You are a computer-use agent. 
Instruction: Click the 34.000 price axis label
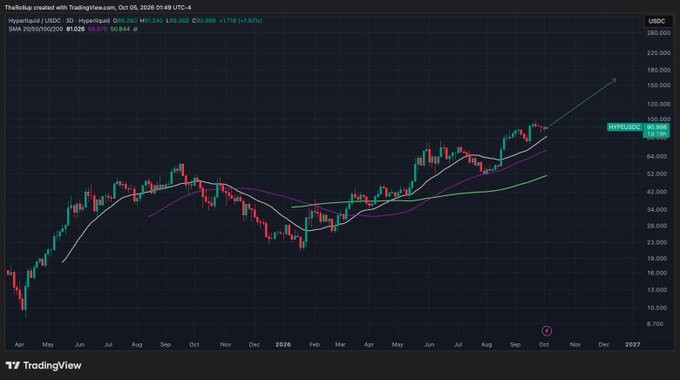click(x=657, y=210)
